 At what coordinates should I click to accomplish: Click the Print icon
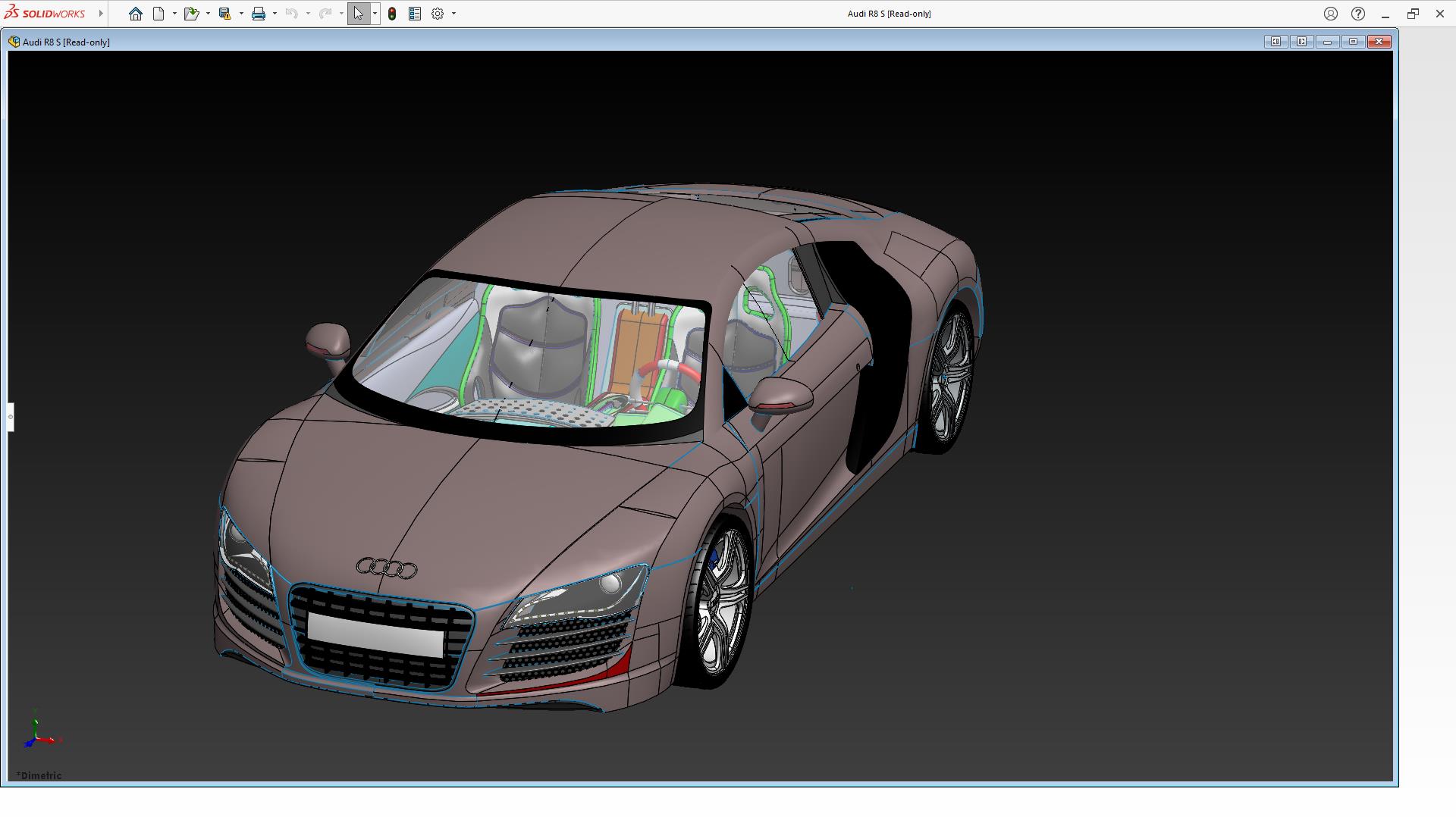pyautogui.click(x=259, y=14)
